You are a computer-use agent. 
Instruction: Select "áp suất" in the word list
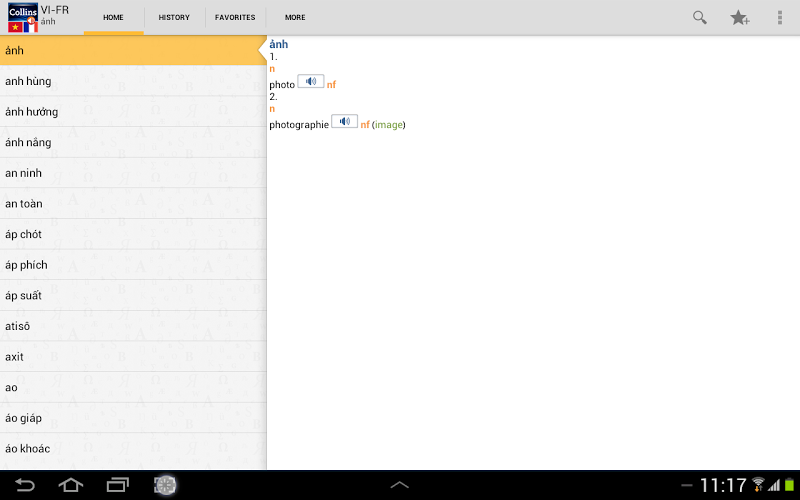[x=133, y=295]
